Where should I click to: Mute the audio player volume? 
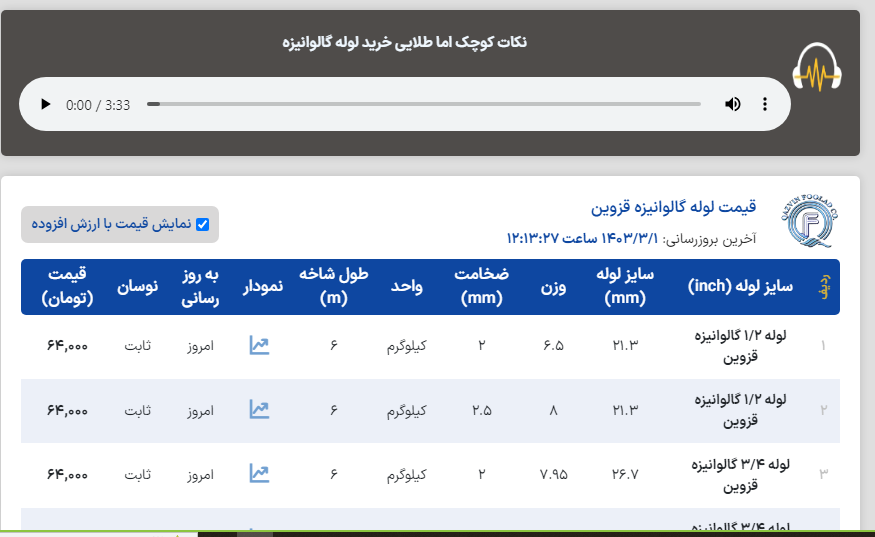tap(733, 104)
